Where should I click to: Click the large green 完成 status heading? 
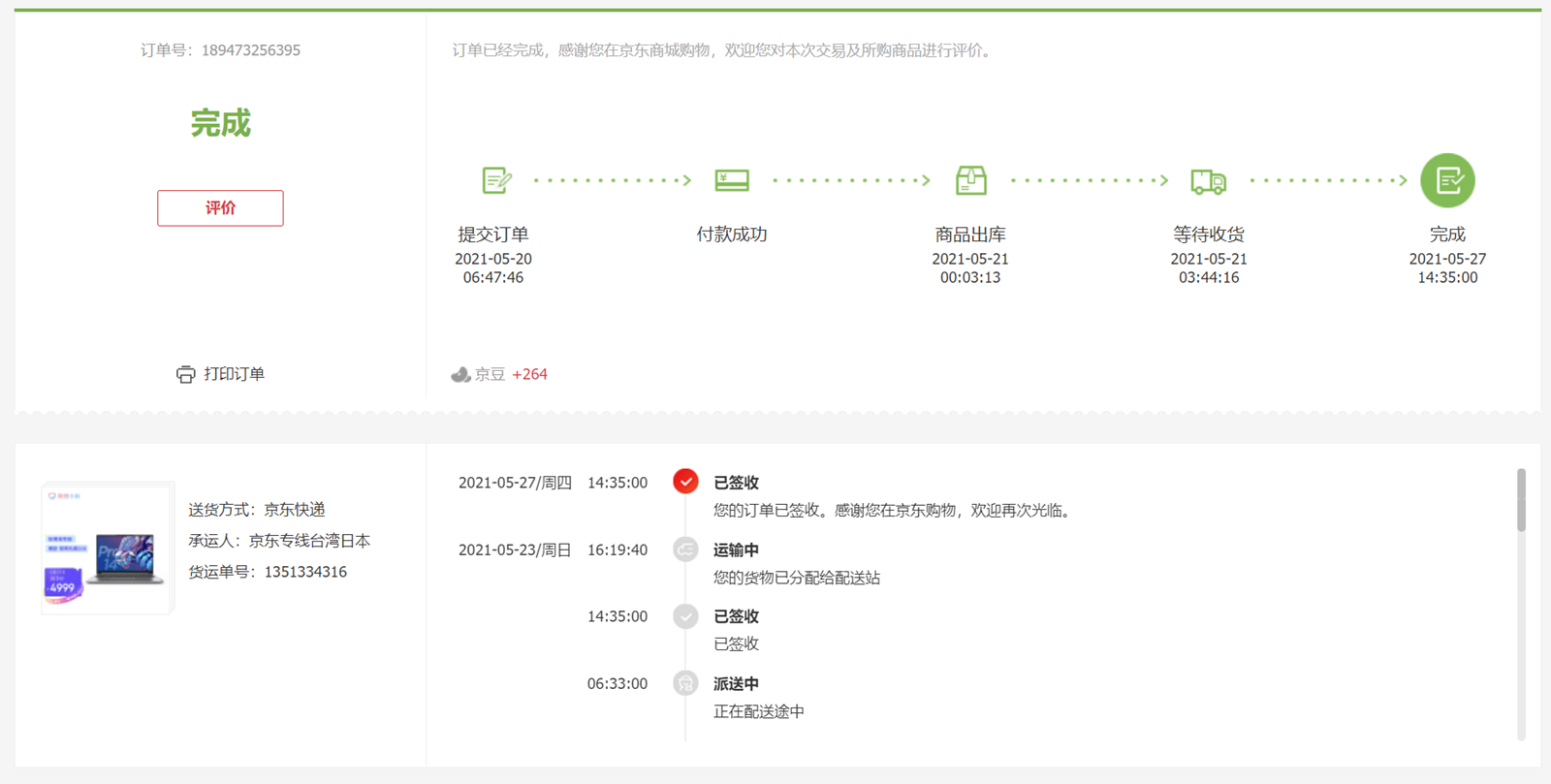(x=220, y=123)
